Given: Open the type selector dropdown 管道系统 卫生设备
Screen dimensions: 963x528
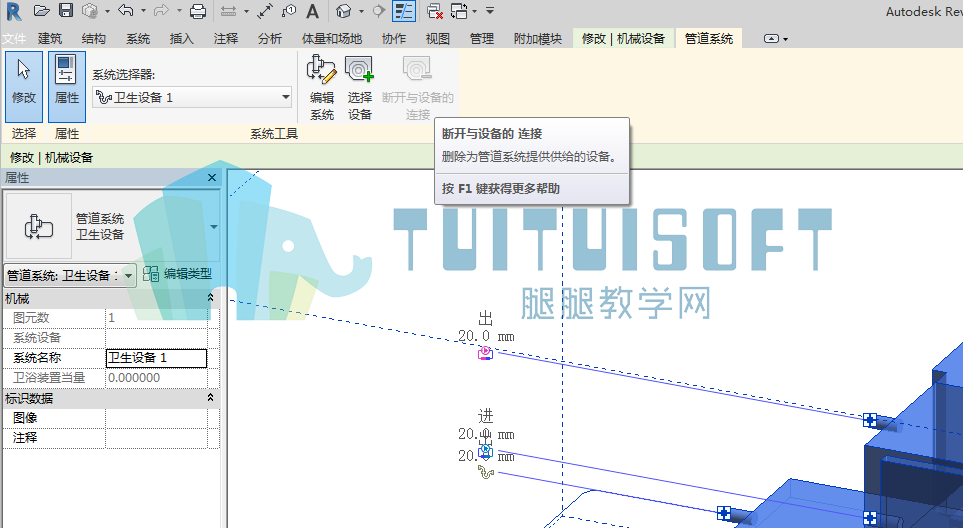Looking at the screenshot, I should [x=213, y=227].
